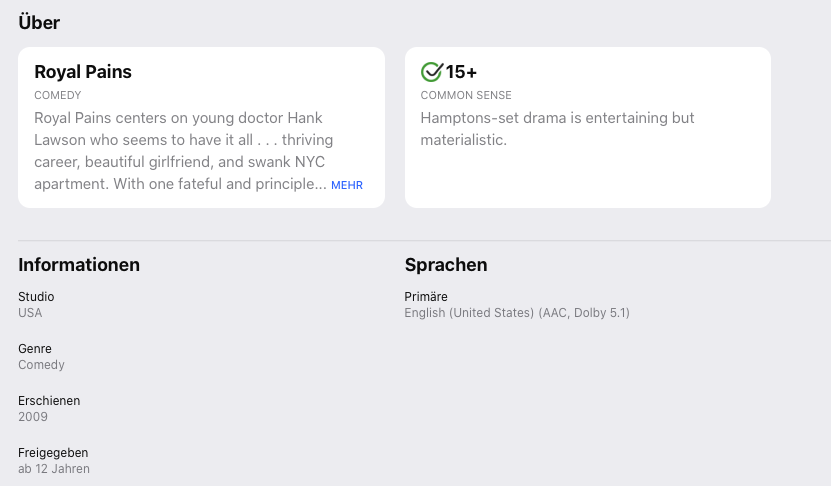Click the 2009 release year
Screen dimensions: 831x486
click(x=32, y=417)
